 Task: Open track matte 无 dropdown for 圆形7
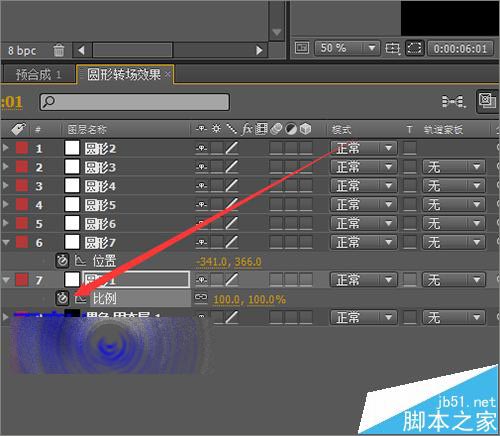tap(454, 242)
